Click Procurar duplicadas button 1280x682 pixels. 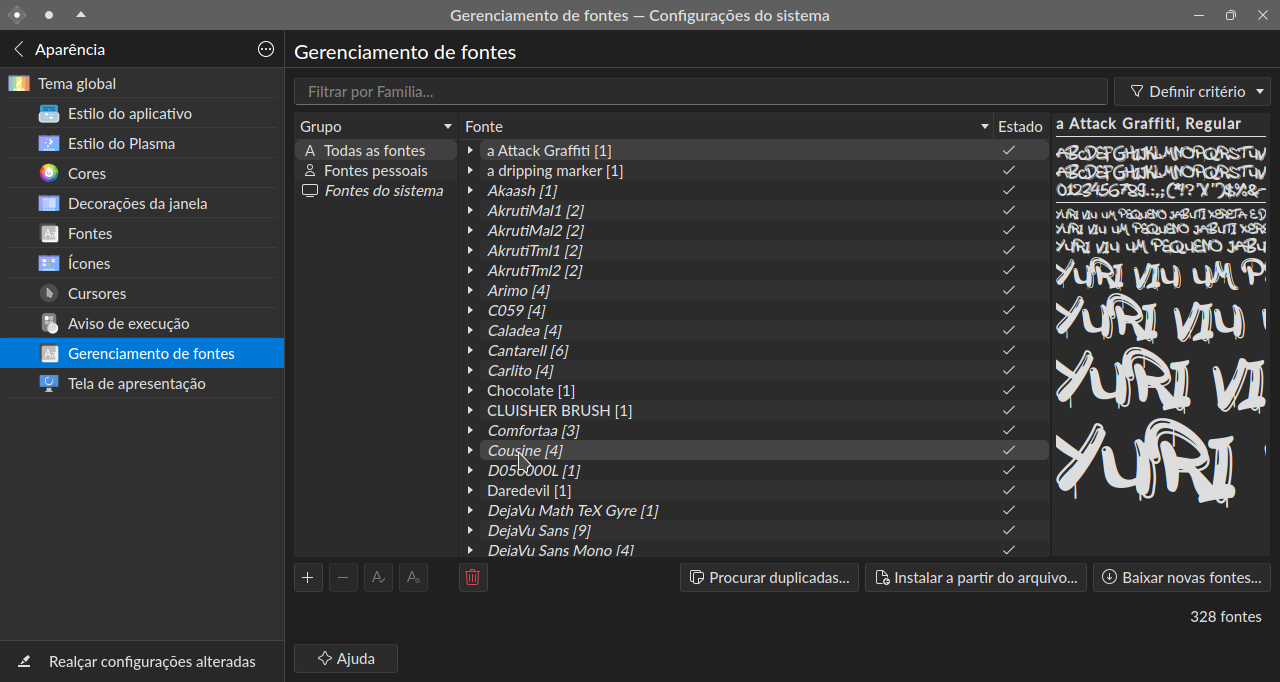(x=769, y=578)
